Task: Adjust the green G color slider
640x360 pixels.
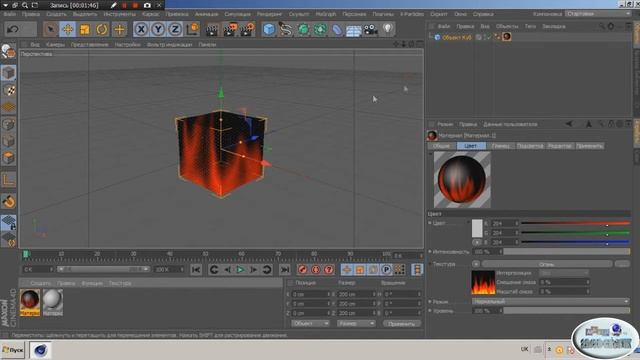Action: pos(576,233)
